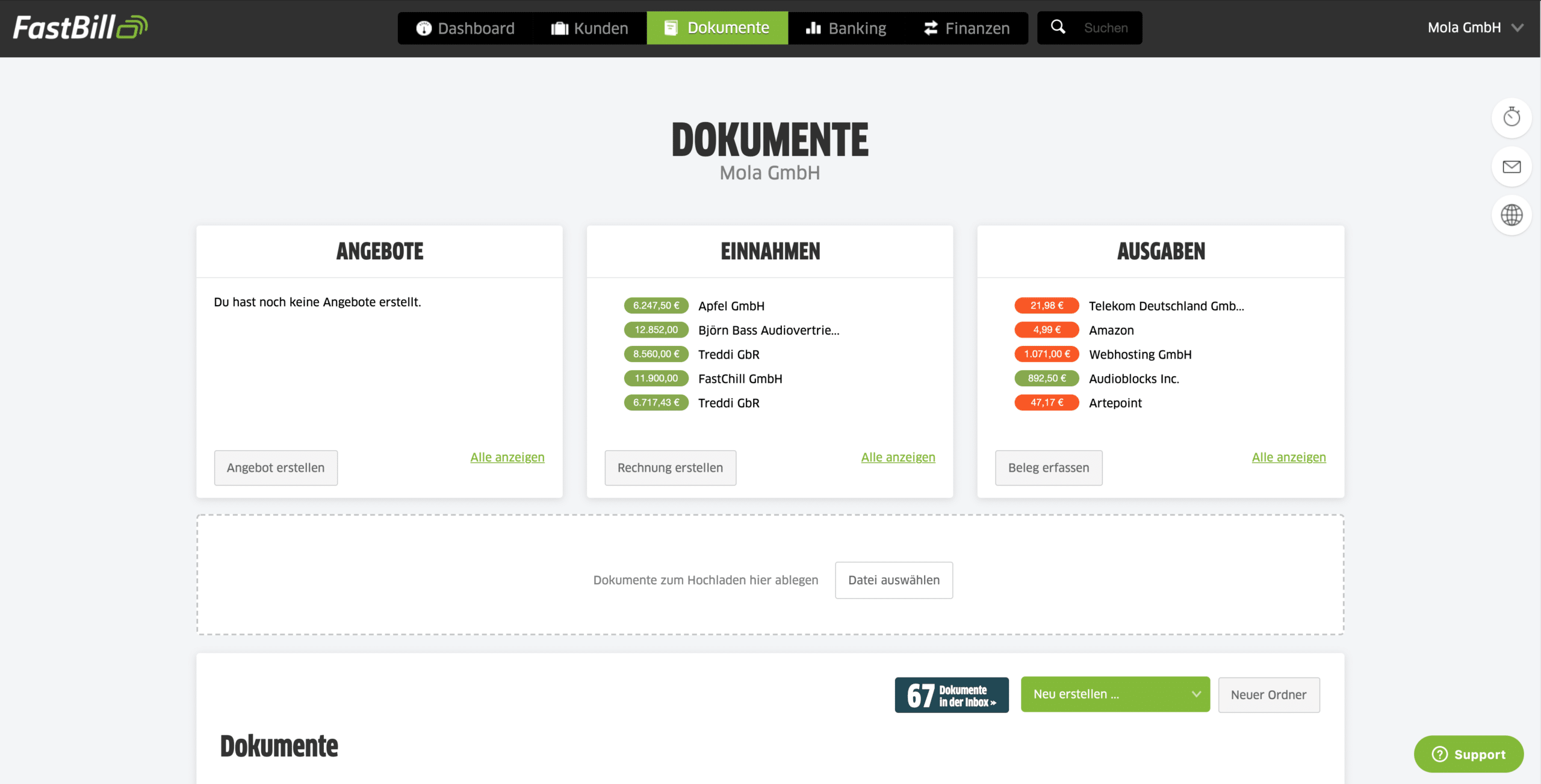
Task: Open the Webhosting GmbH expense entry
Action: pyautogui.click(x=1140, y=354)
